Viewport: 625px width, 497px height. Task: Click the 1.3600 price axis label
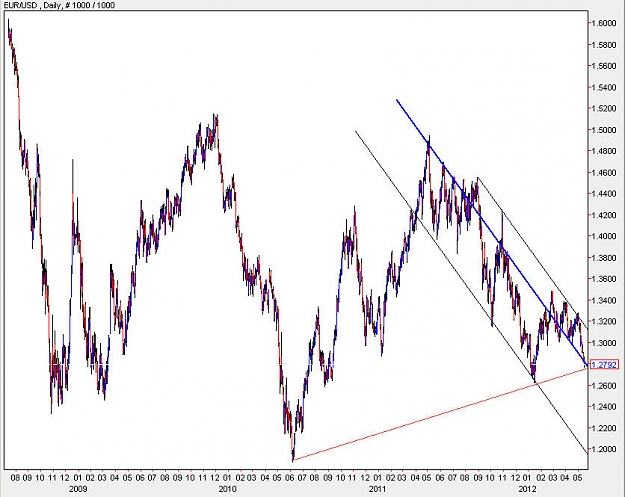coord(604,279)
